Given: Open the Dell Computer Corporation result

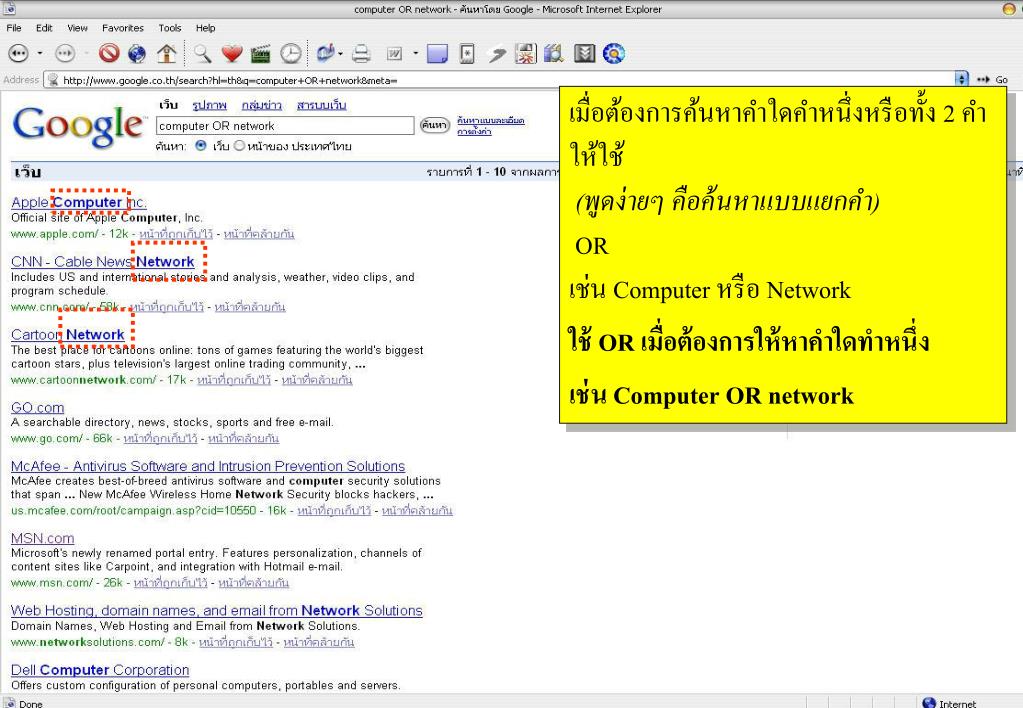Looking at the screenshot, I should pyautogui.click(x=100, y=670).
